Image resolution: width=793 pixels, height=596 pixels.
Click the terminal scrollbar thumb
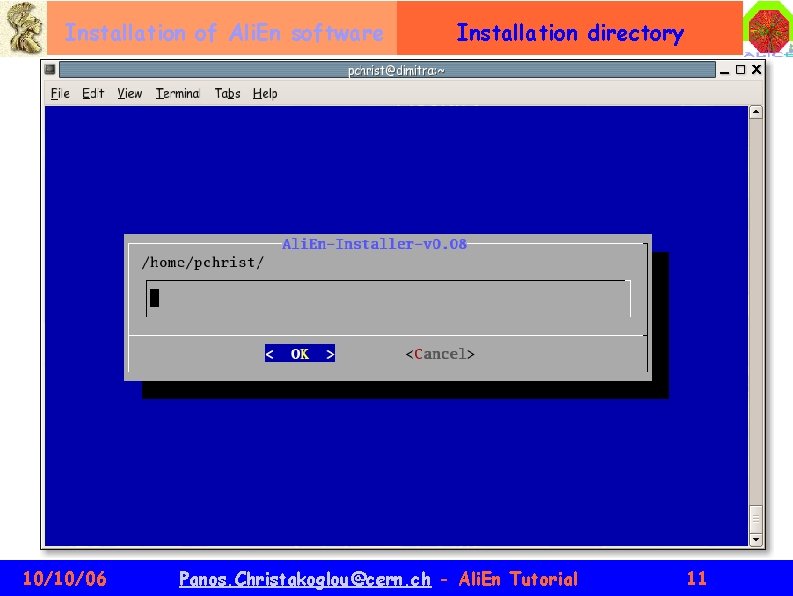pyautogui.click(x=756, y=519)
